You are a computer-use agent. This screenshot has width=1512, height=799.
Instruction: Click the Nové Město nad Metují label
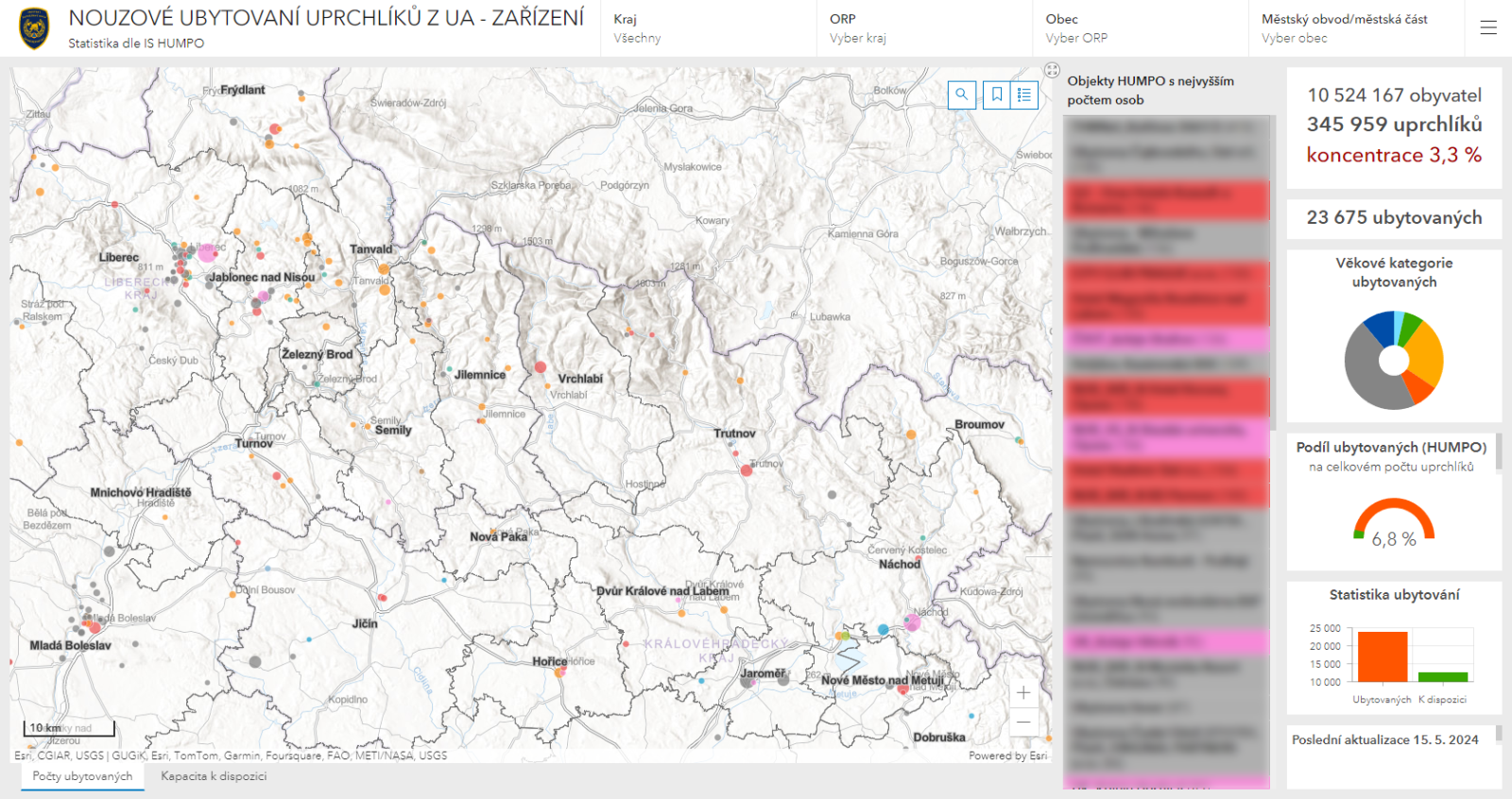click(x=883, y=680)
